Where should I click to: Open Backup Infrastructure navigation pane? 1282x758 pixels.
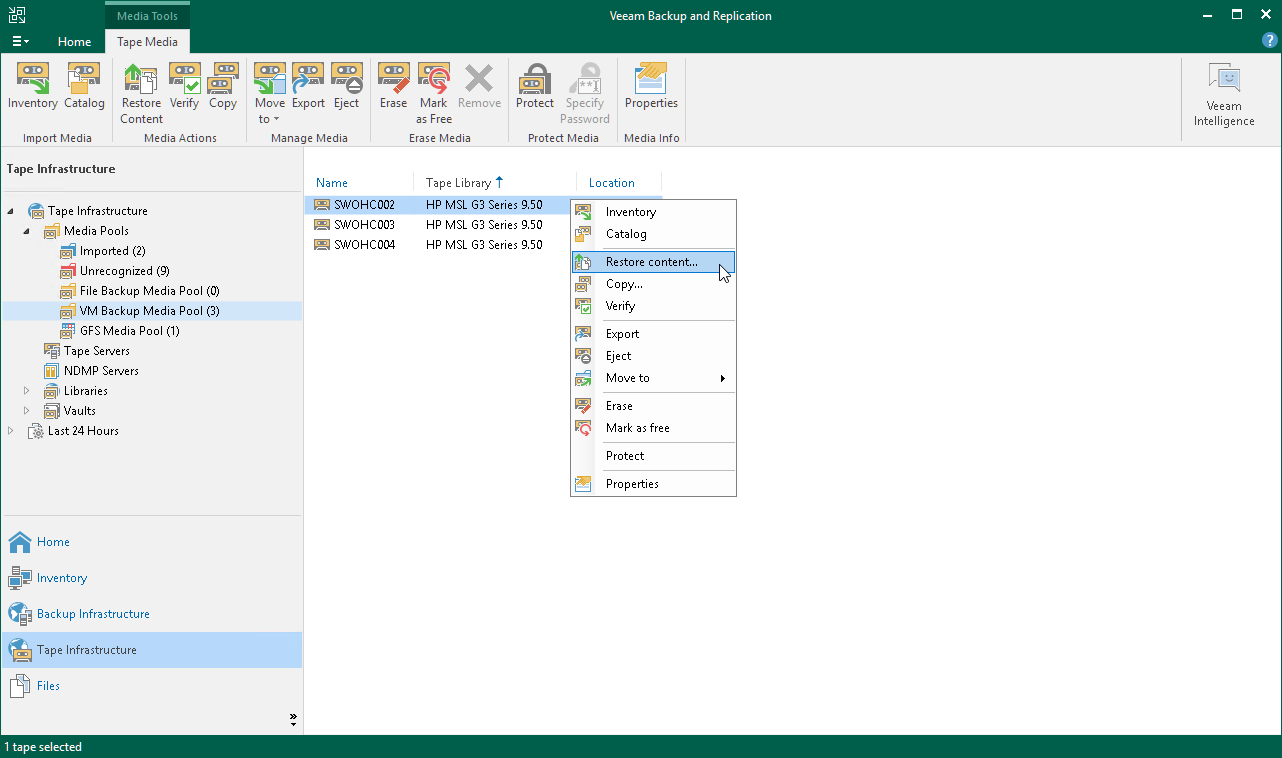coord(151,614)
